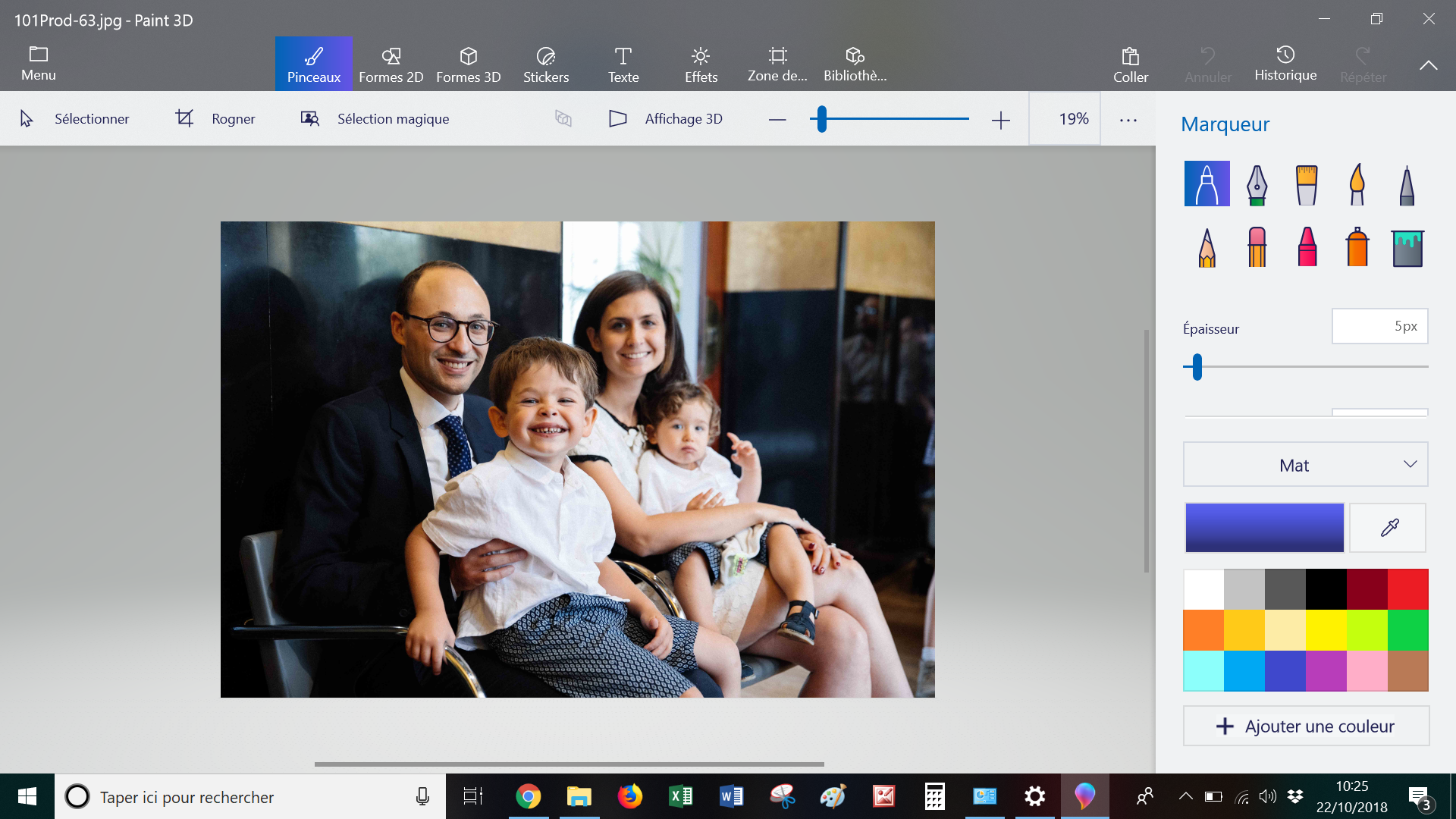Viewport: 1456px width, 819px height.
Task: Collapse the ribbon with chevron arrow
Action: click(x=1428, y=65)
